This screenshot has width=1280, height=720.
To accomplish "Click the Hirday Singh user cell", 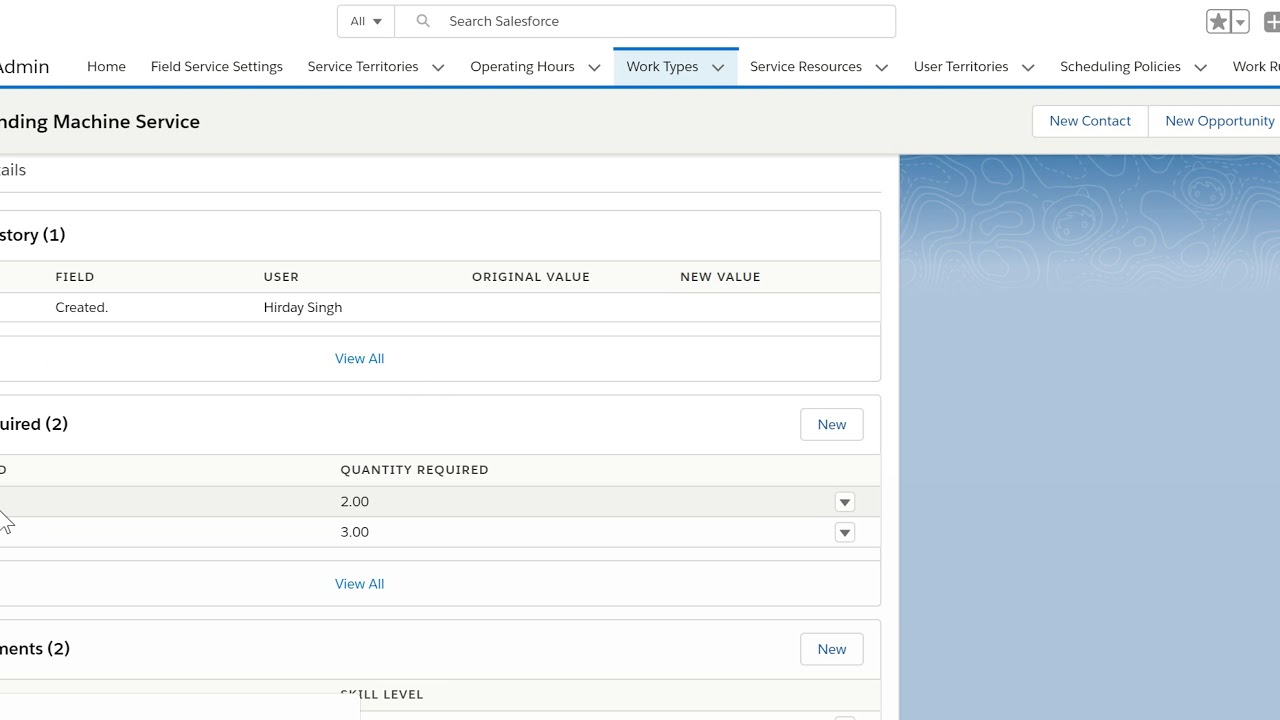I will pos(303,307).
